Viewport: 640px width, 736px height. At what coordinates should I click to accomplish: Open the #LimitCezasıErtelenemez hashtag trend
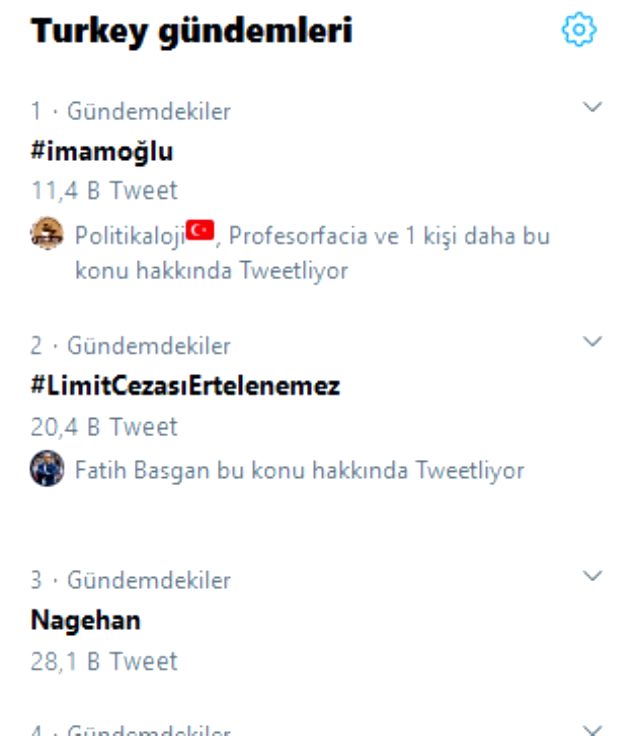[x=185, y=386]
